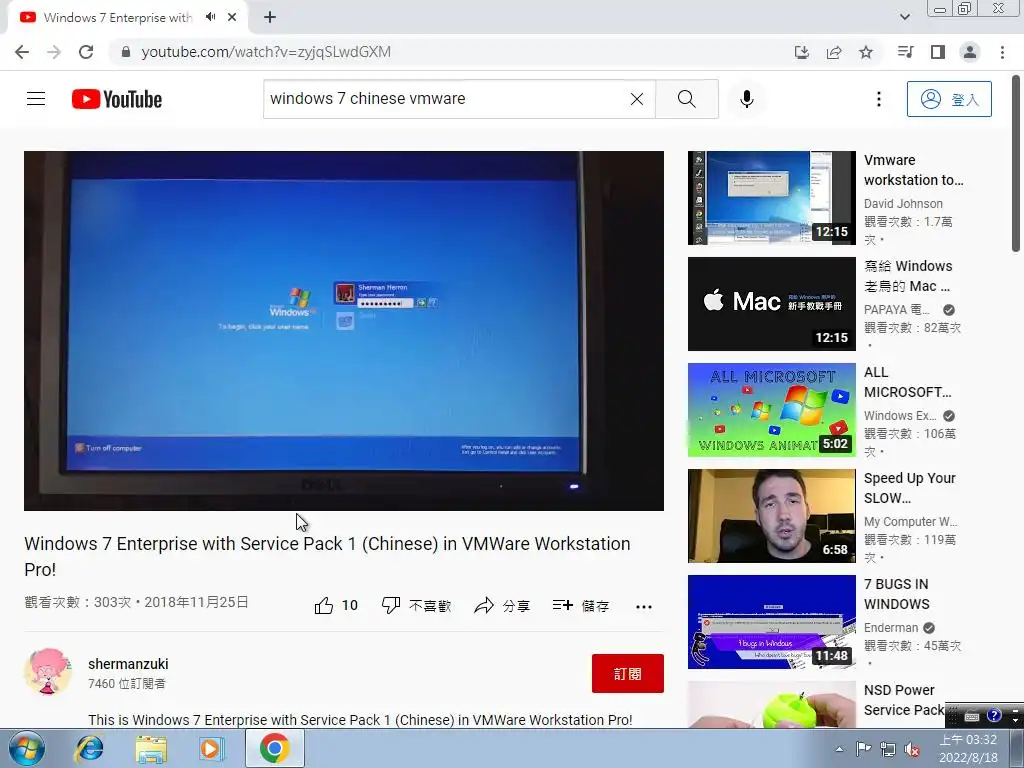Click Enderman channel name
Viewport: 1024px width, 768px height.
pos(891,628)
